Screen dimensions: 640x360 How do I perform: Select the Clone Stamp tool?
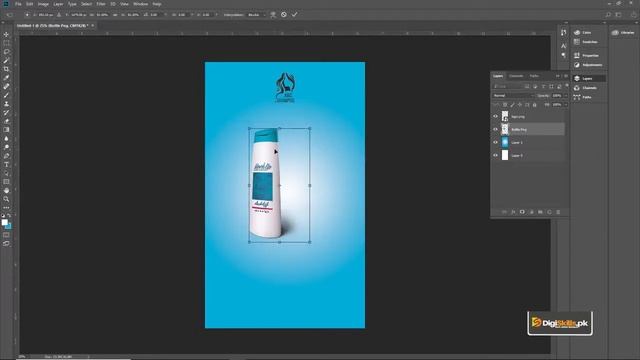(x=6, y=104)
